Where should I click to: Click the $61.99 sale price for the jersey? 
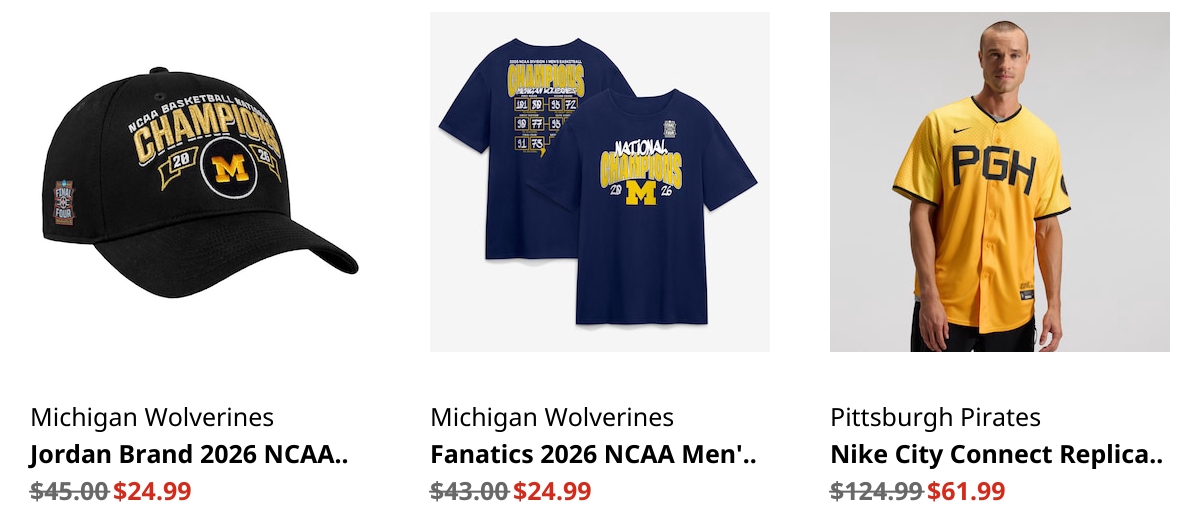tap(966, 491)
